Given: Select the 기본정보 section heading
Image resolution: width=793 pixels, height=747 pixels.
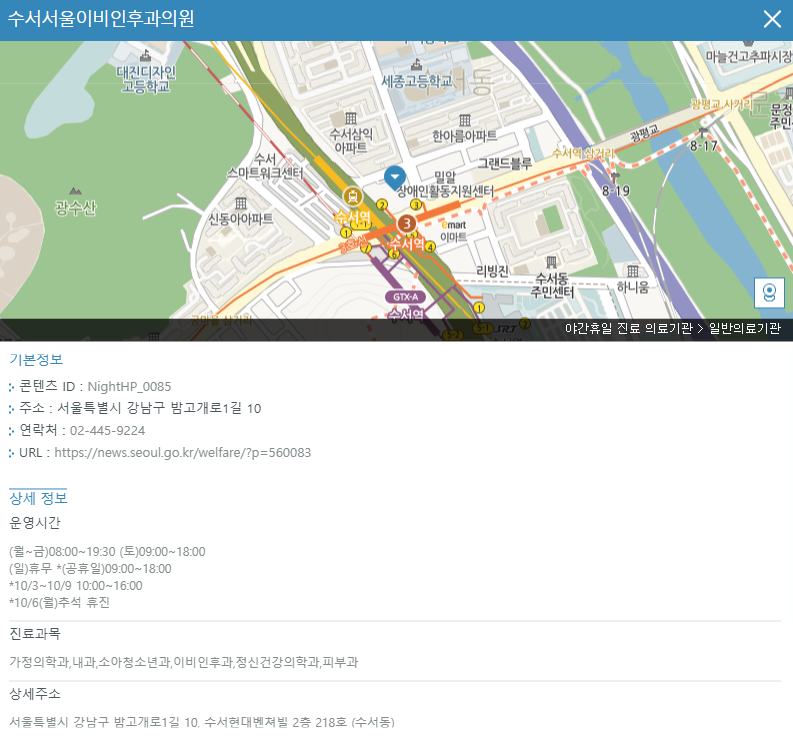Looking at the screenshot, I should [36, 360].
